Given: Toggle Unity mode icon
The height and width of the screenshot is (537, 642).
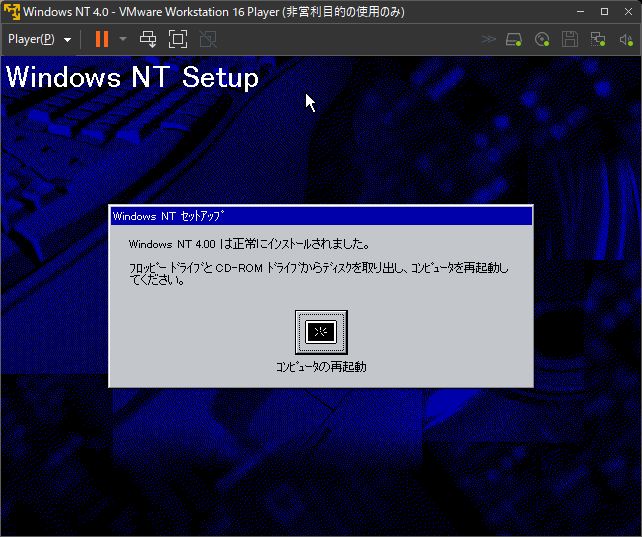Looking at the screenshot, I should point(208,39).
